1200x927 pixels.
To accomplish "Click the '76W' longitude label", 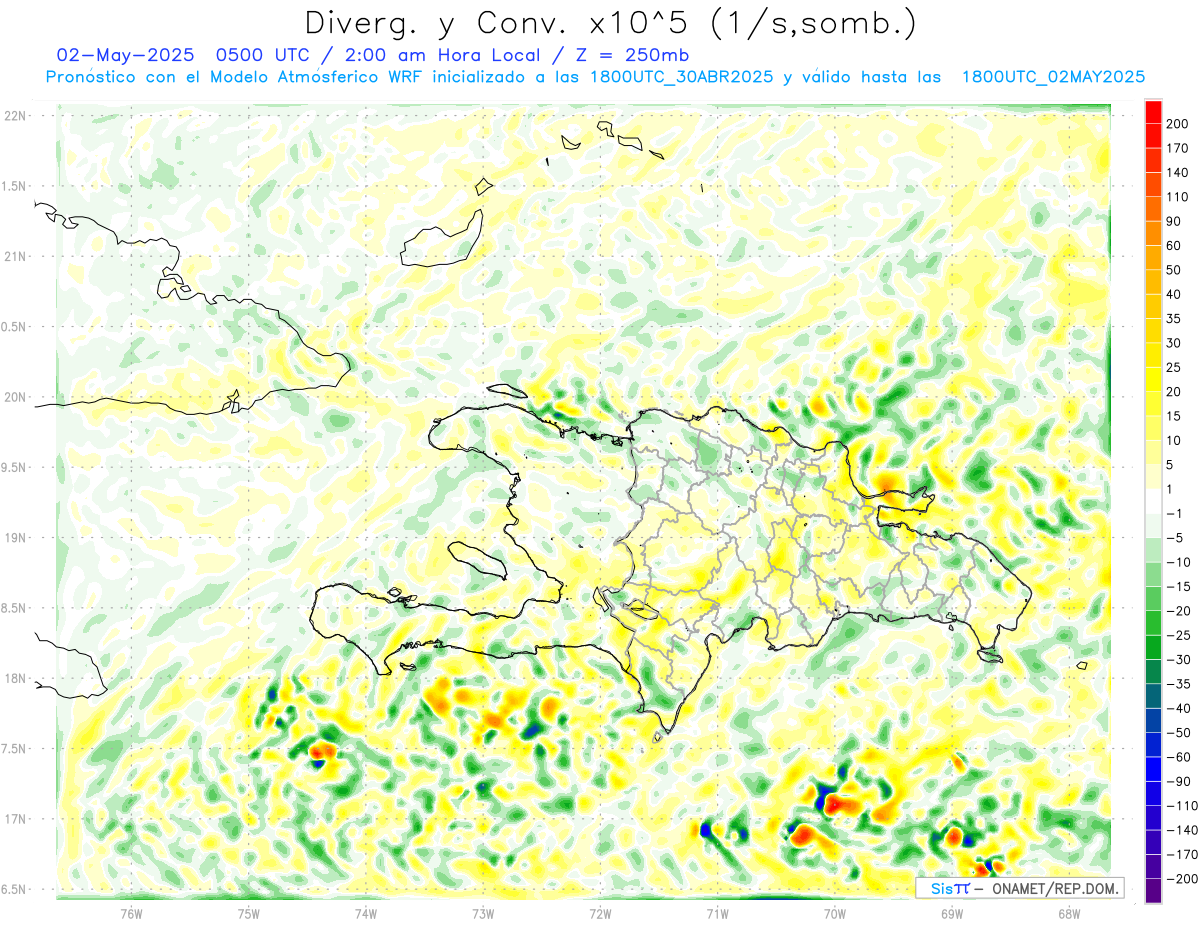I will pyautogui.click(x=131, y=913).
